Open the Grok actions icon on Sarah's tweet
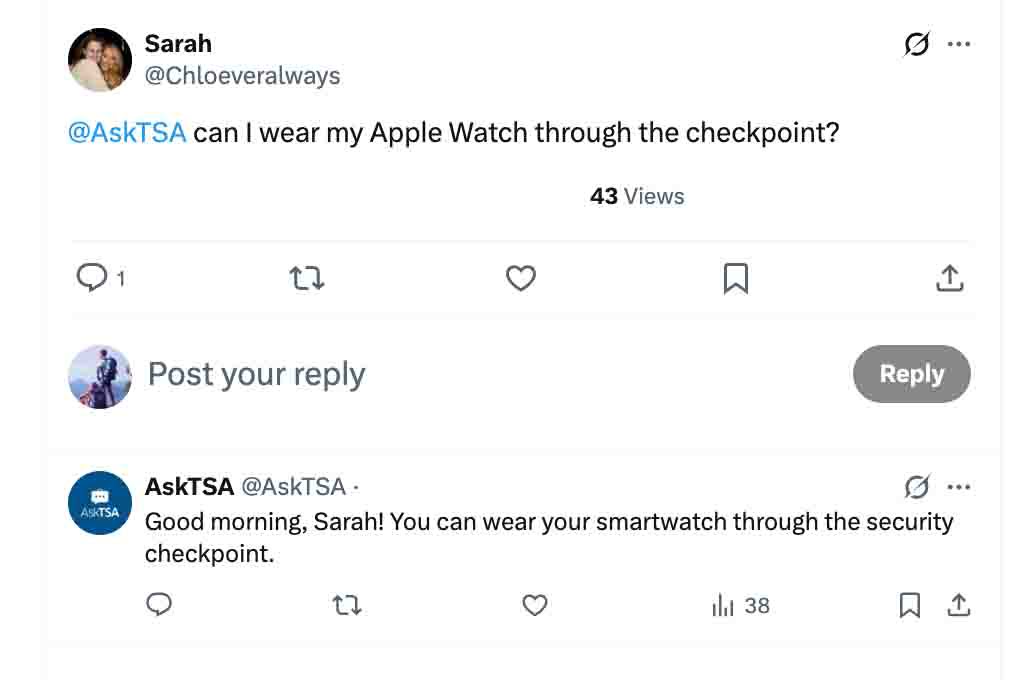The width and height of the screenshot is (1024, 680). point(916,44)
